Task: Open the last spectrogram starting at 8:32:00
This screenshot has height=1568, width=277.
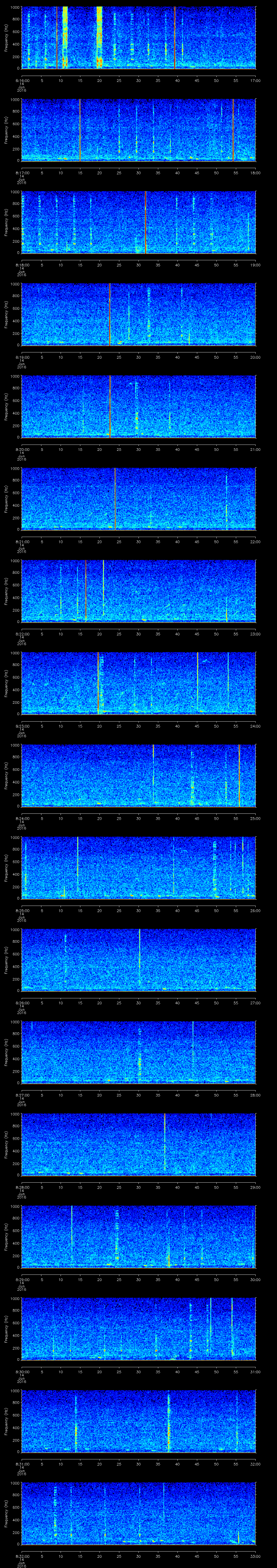Action: point(139,1513)
